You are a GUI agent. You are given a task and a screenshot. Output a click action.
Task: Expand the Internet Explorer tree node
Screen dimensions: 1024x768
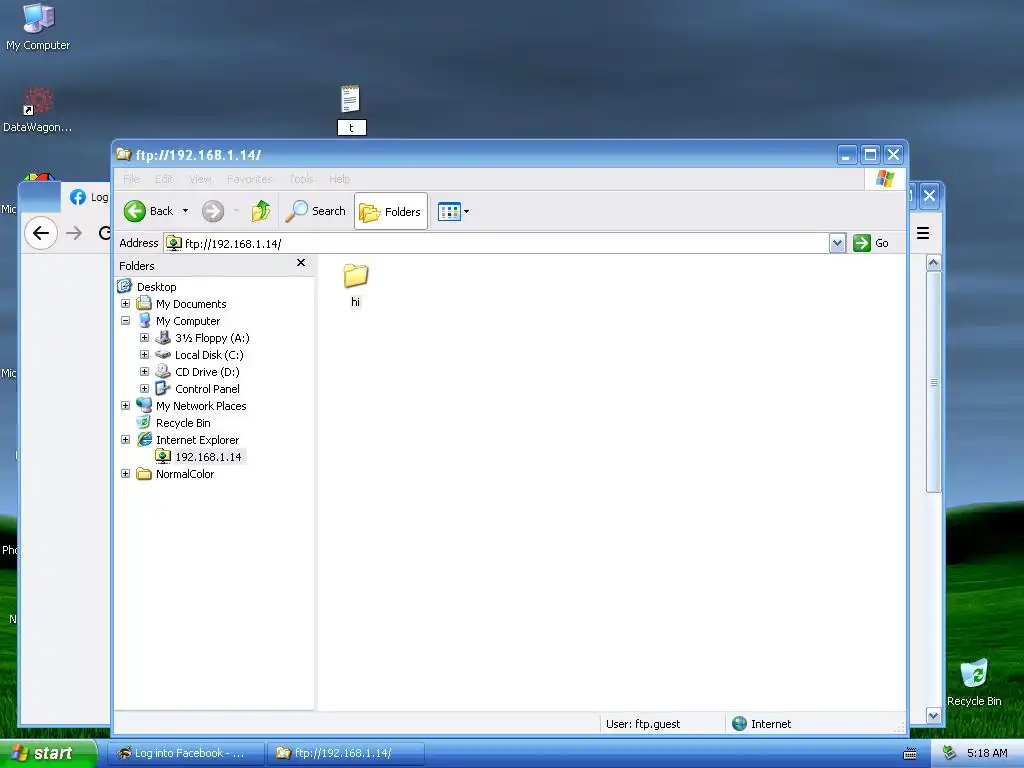pos(125,440)
